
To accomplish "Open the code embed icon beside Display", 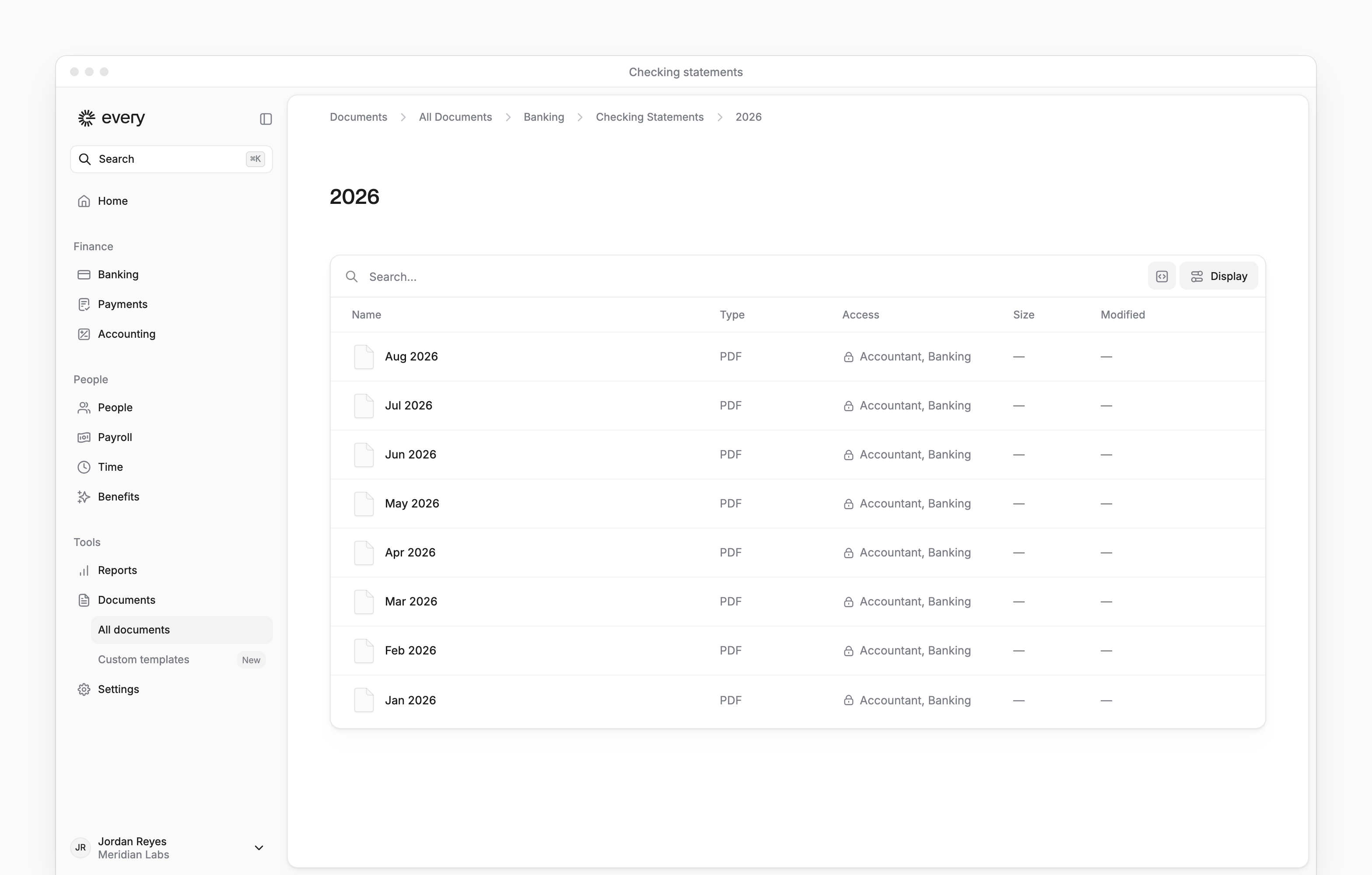I will [x=1161, y=276].
